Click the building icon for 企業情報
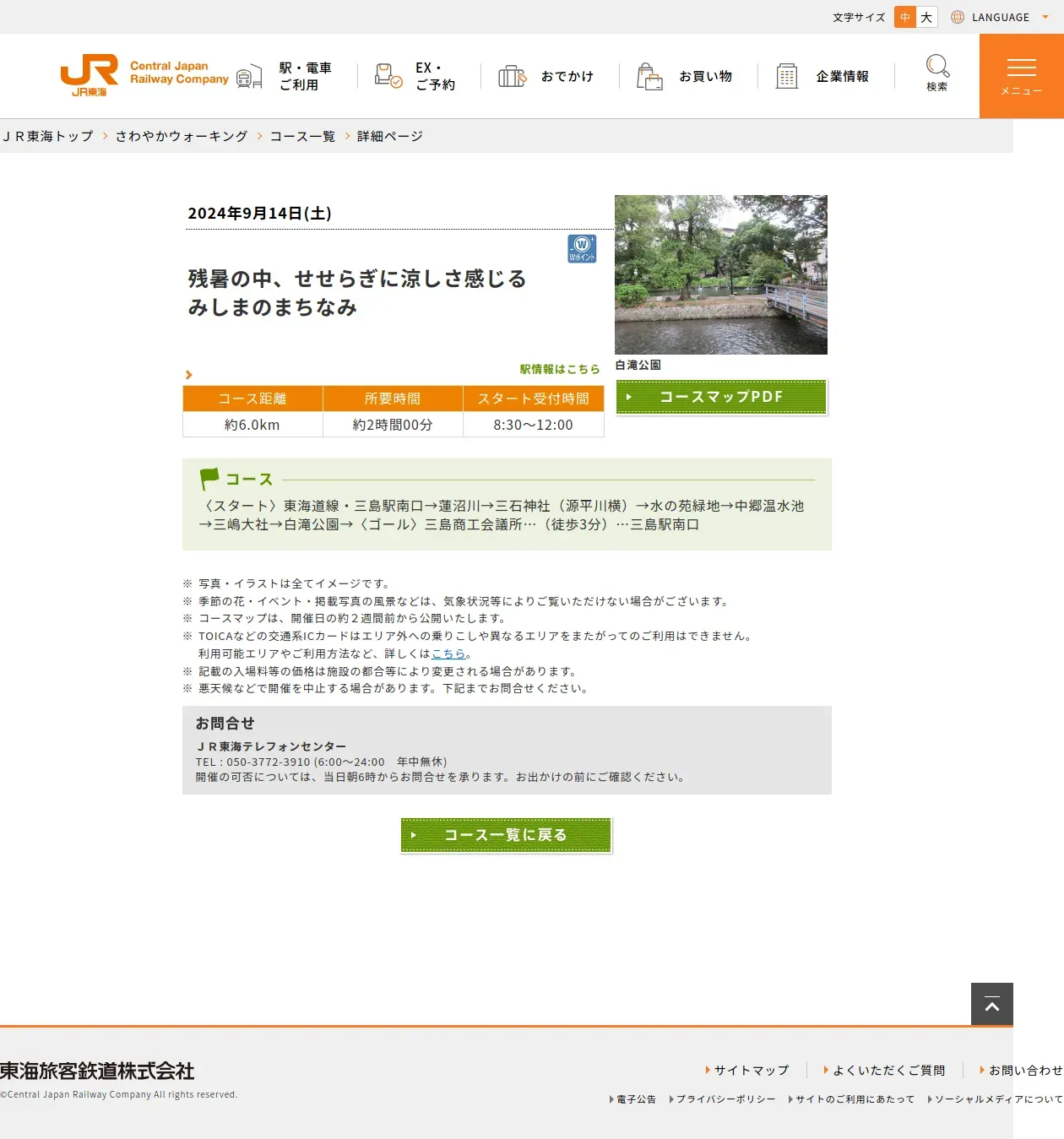The image size is (1064, 1139). [x=787, y=76]
